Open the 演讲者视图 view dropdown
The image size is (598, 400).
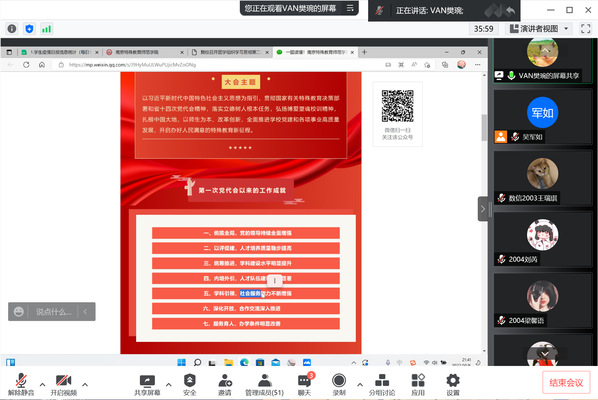coord(539,29)
